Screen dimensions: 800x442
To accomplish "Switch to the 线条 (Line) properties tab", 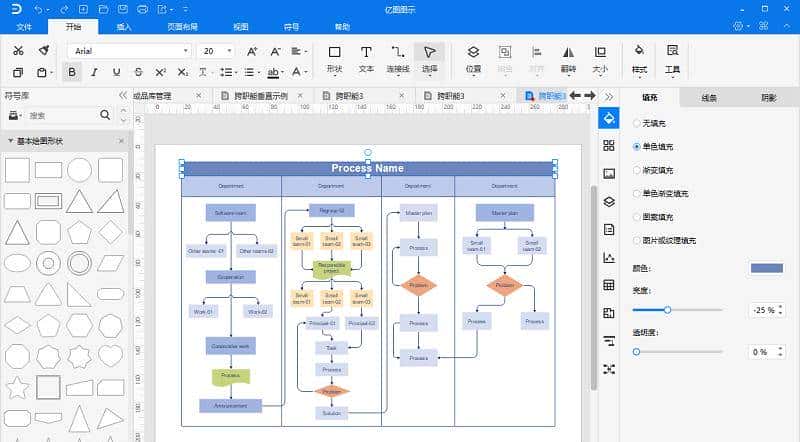I will tap(709, 98).
